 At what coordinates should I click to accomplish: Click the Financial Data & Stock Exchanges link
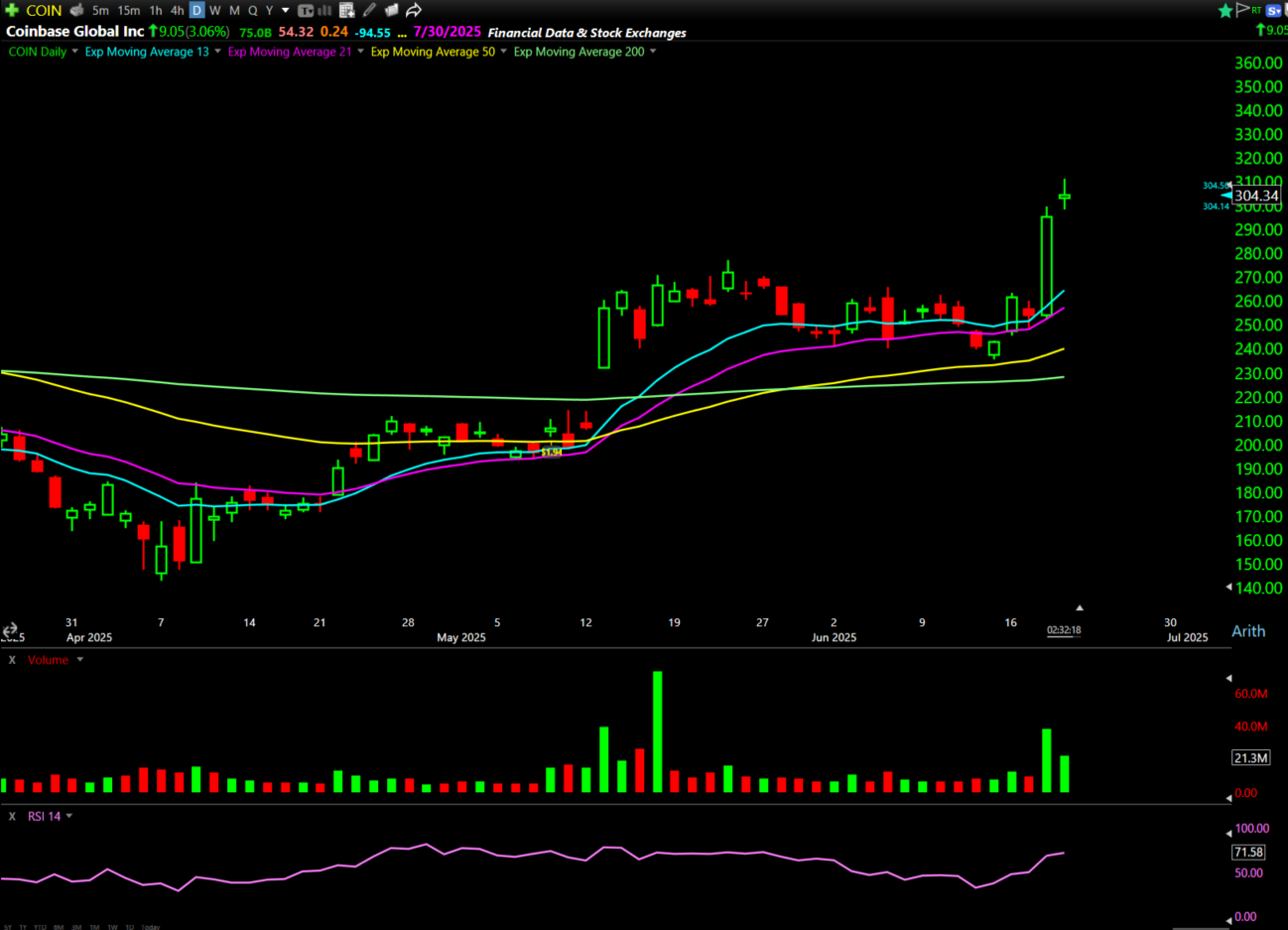pyautogui.click(x=586, y=33)
